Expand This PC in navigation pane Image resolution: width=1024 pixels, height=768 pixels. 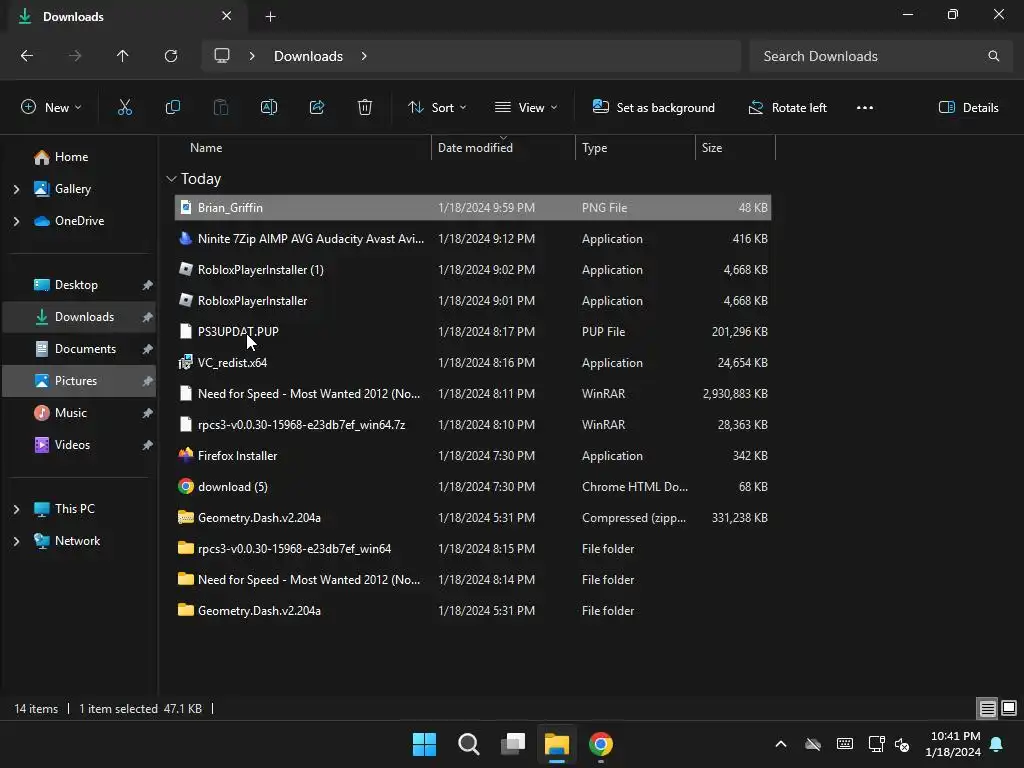16,509
